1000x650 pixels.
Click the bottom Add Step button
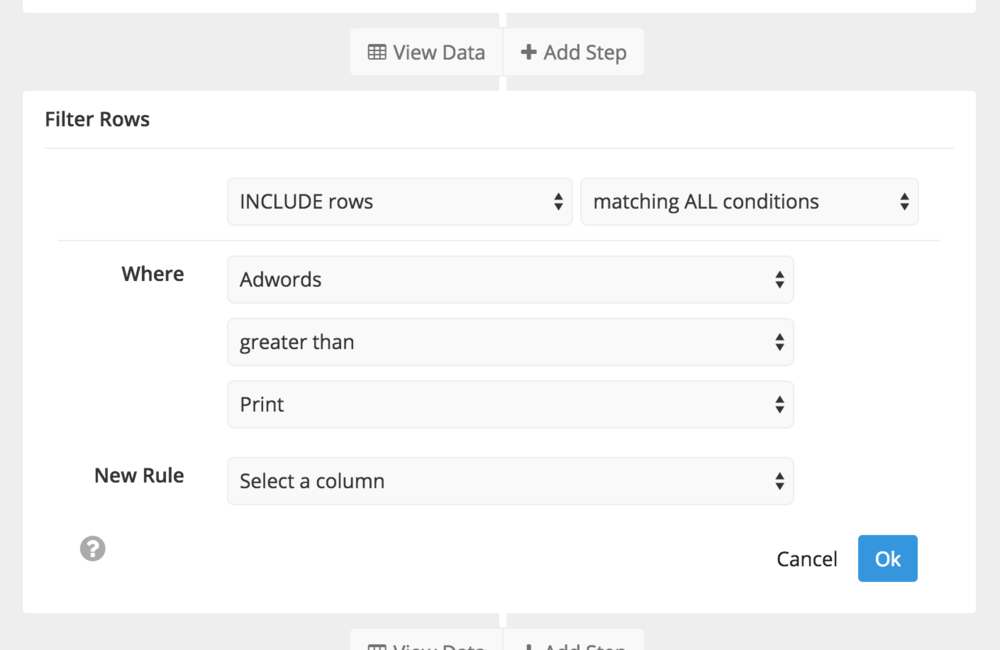click(573, 640)
